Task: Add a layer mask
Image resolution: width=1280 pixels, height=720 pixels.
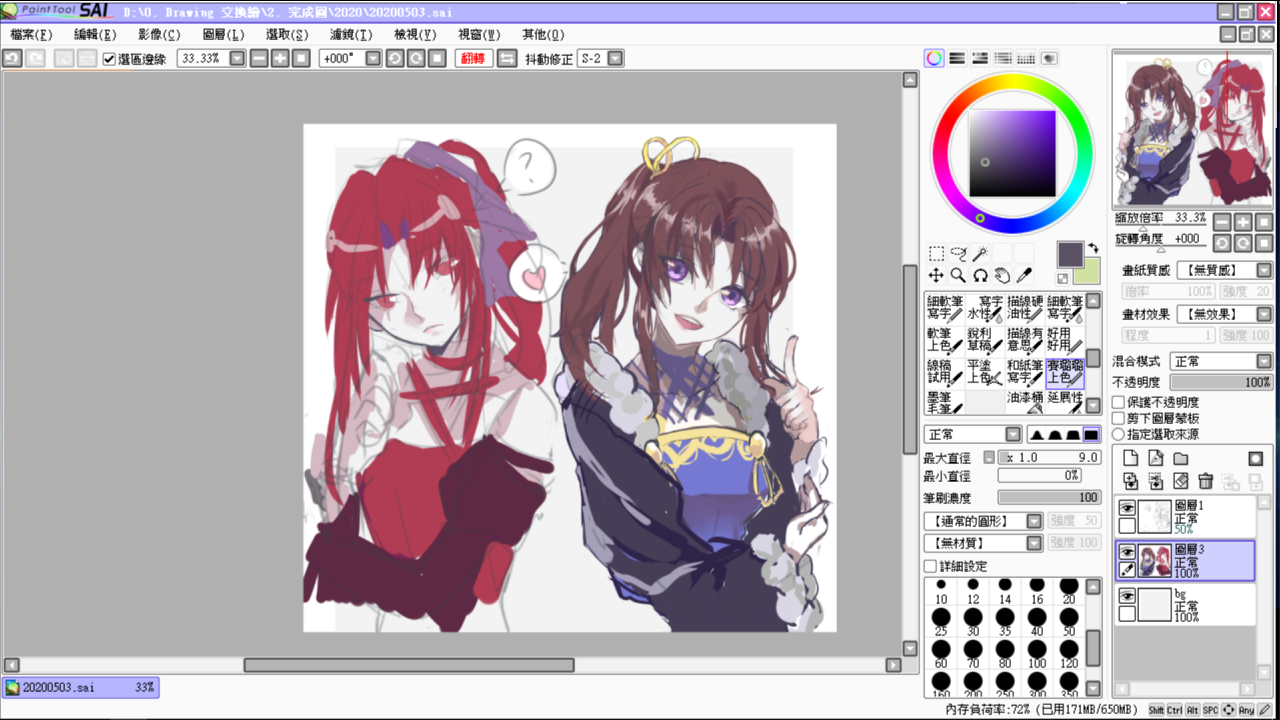Action: [1255, 458]
